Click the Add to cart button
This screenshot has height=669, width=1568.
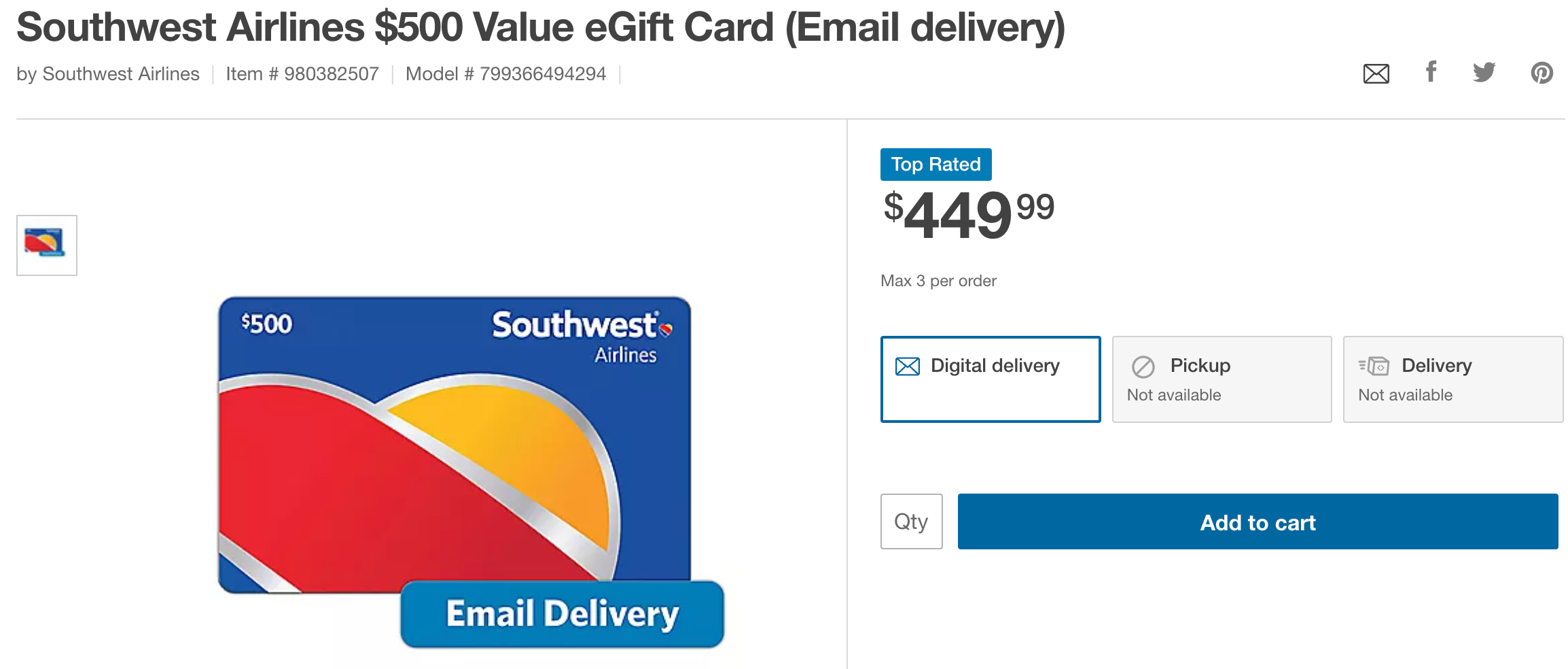click(1258, 522)
